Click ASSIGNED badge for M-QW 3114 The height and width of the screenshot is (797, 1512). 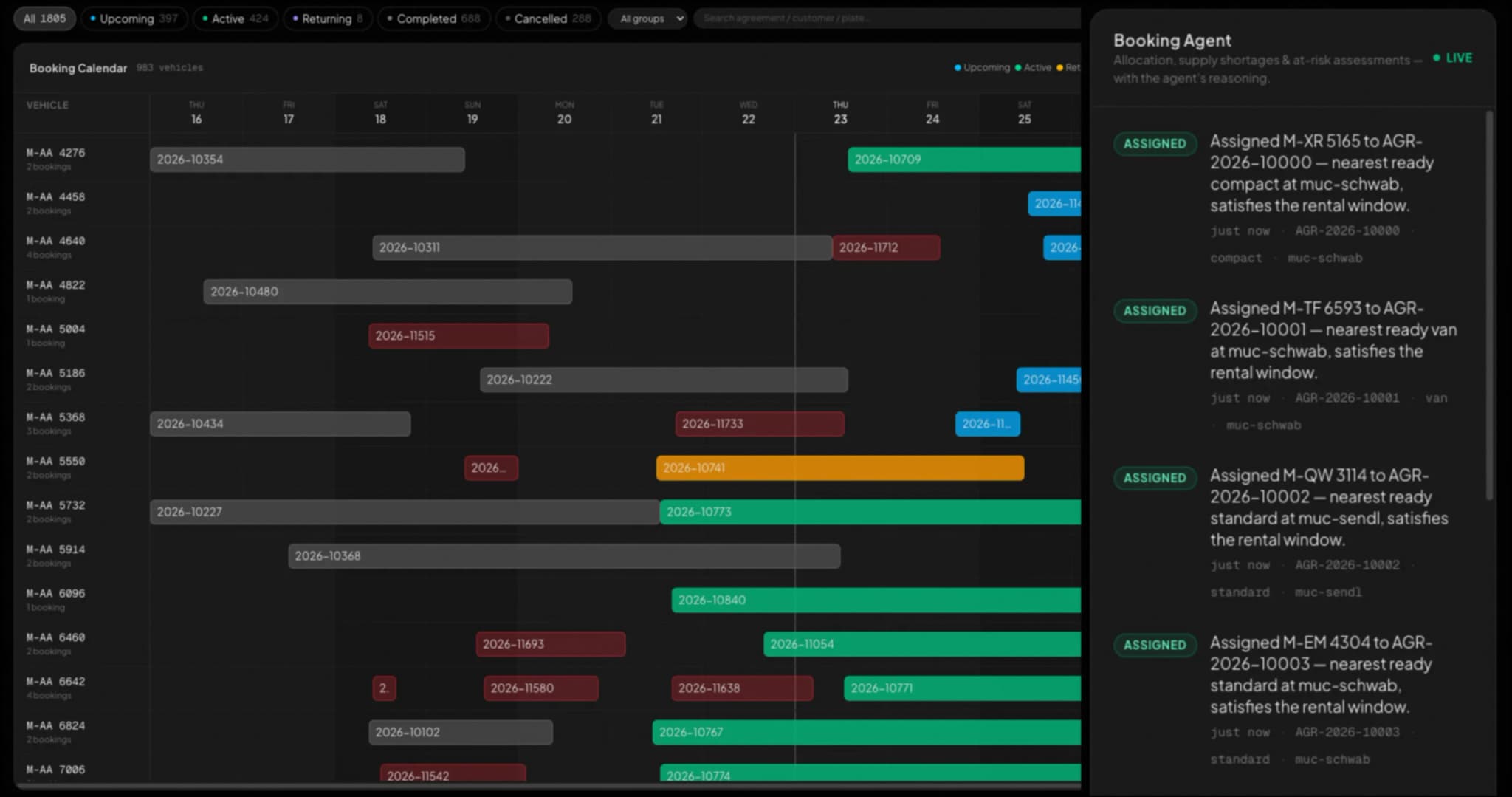1155,478
